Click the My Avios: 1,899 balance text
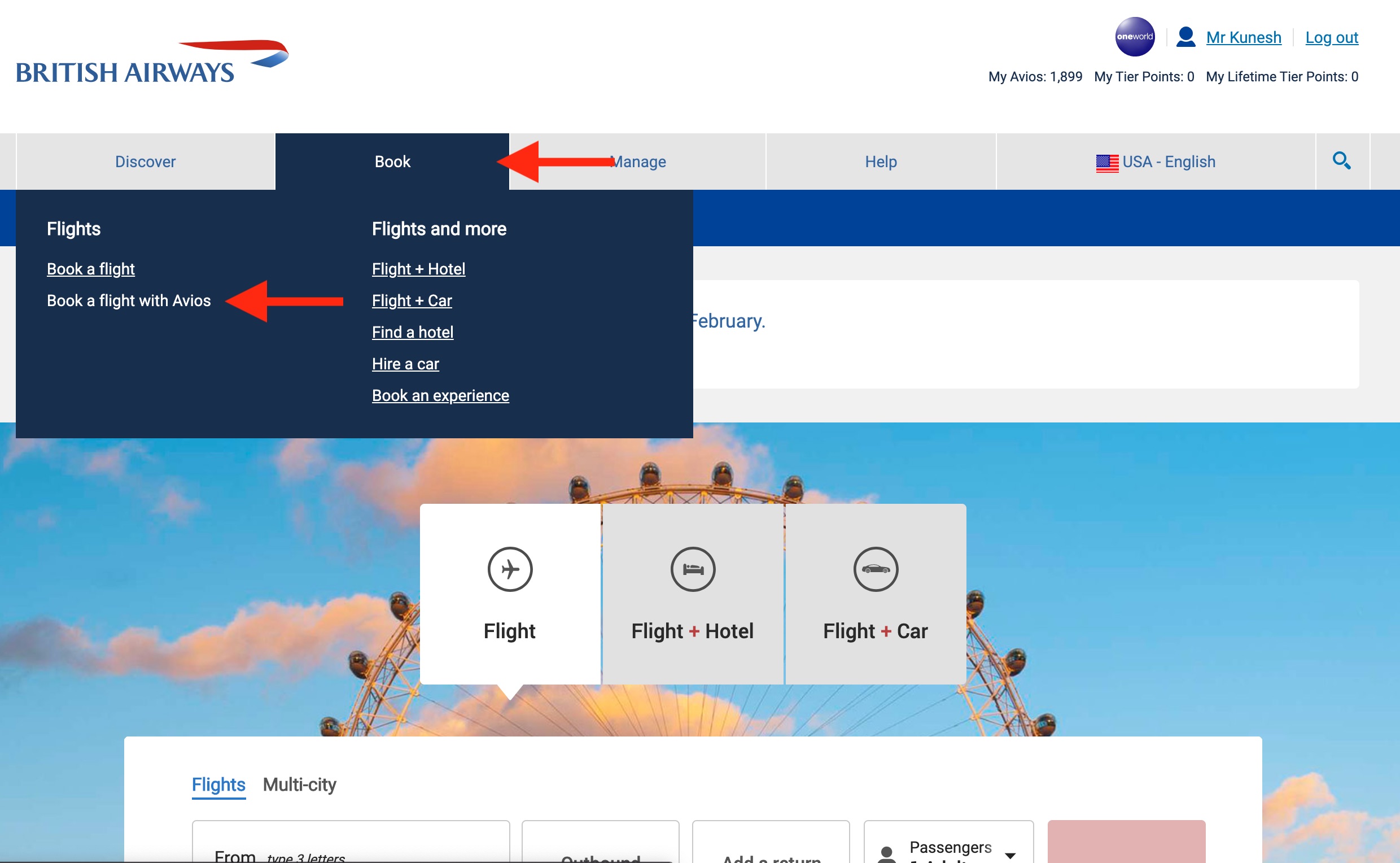Viewport: 1400px width, 863px height. (x=1035, y=76)
